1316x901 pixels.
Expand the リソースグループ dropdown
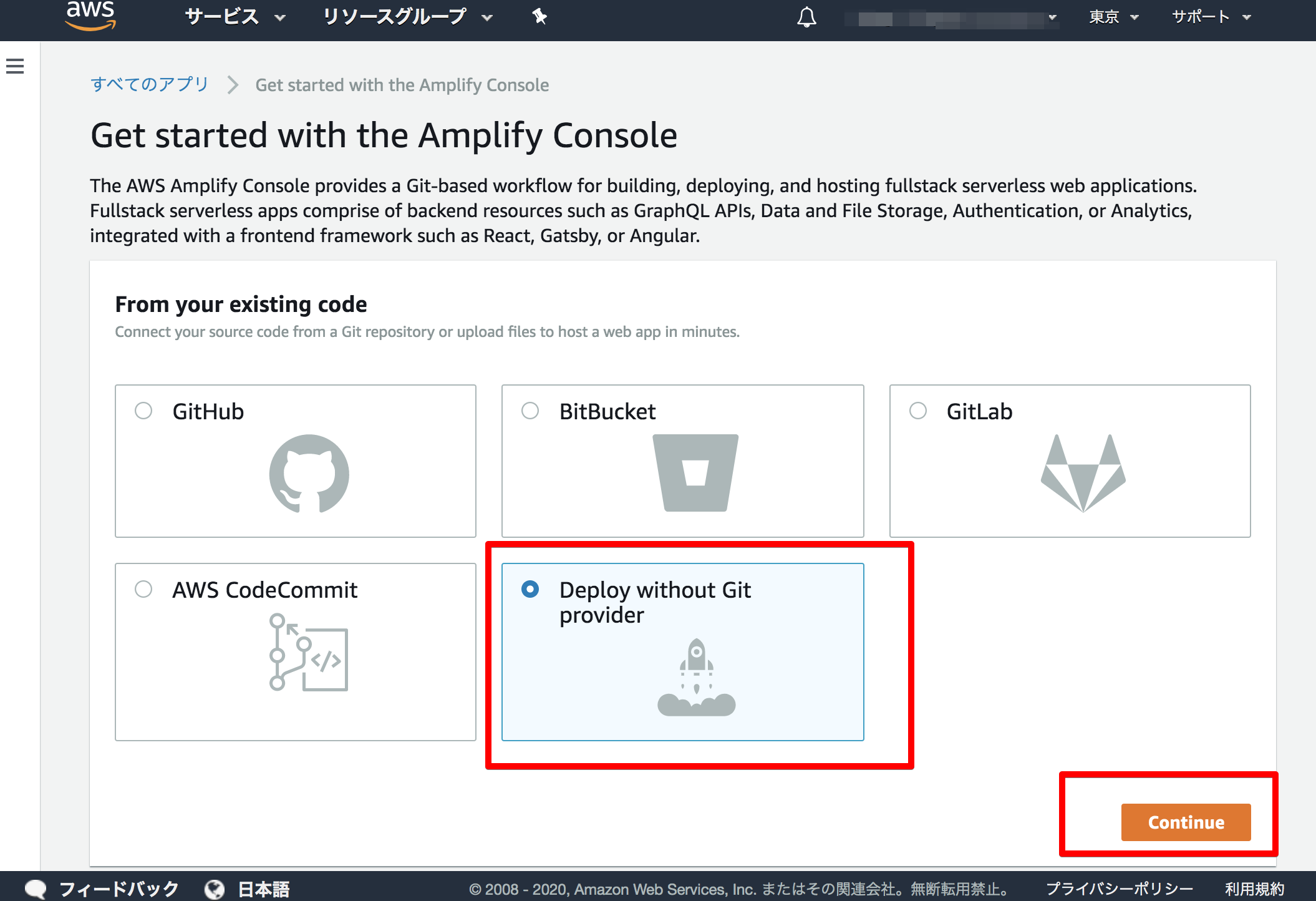pos(408,17)
